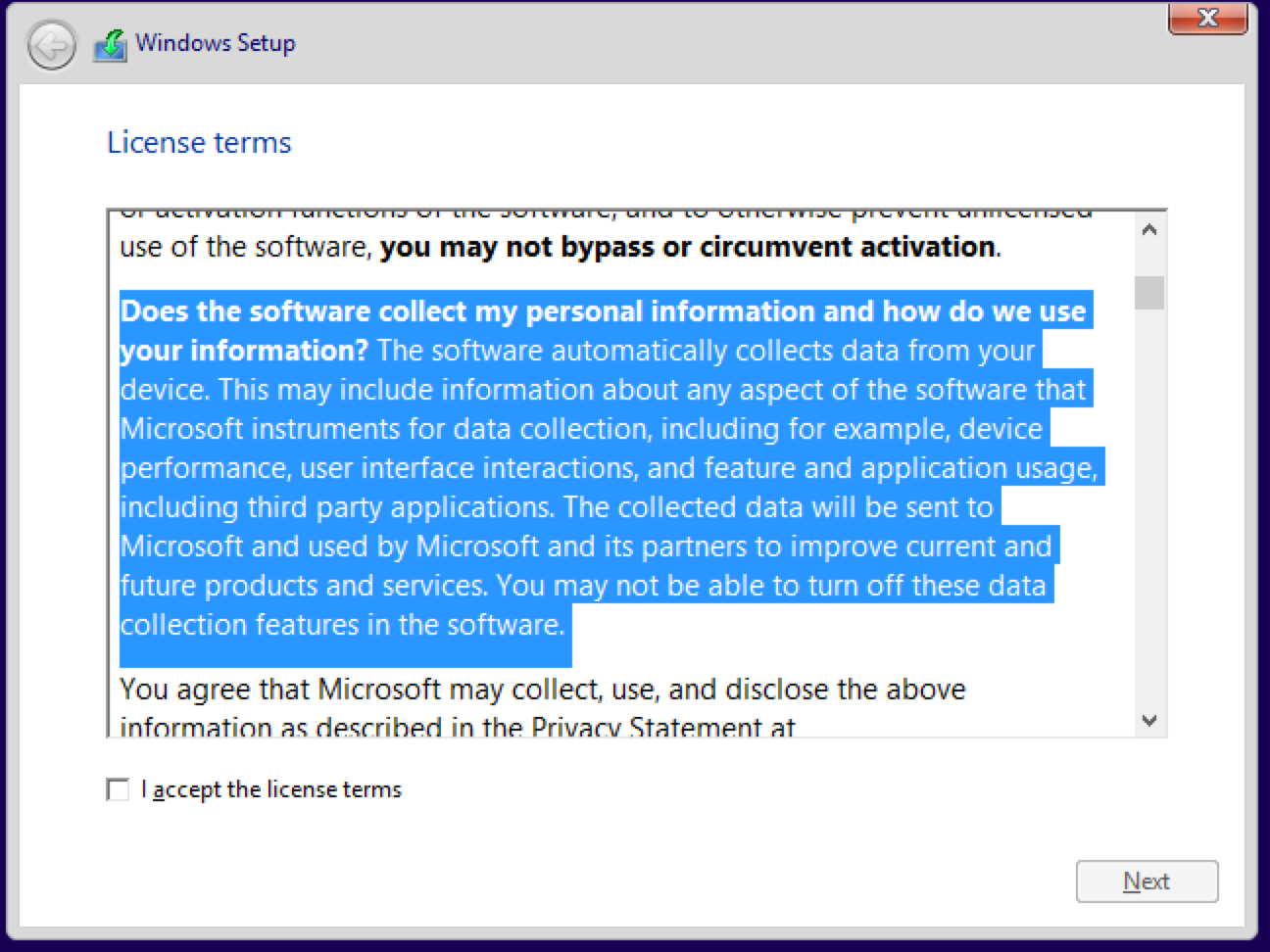Click the Windows Setup icon in title bar

111,45
